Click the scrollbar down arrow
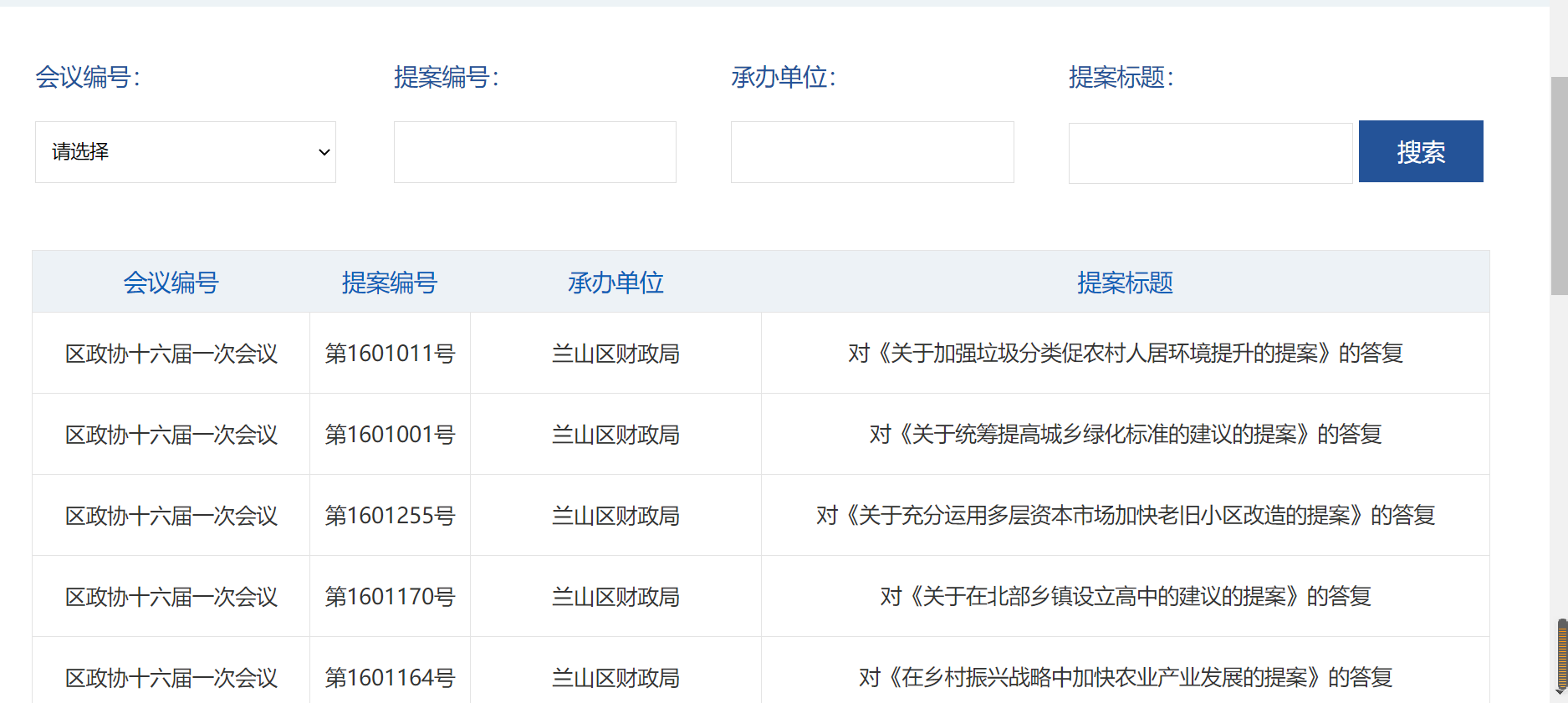 (1560, 692)
